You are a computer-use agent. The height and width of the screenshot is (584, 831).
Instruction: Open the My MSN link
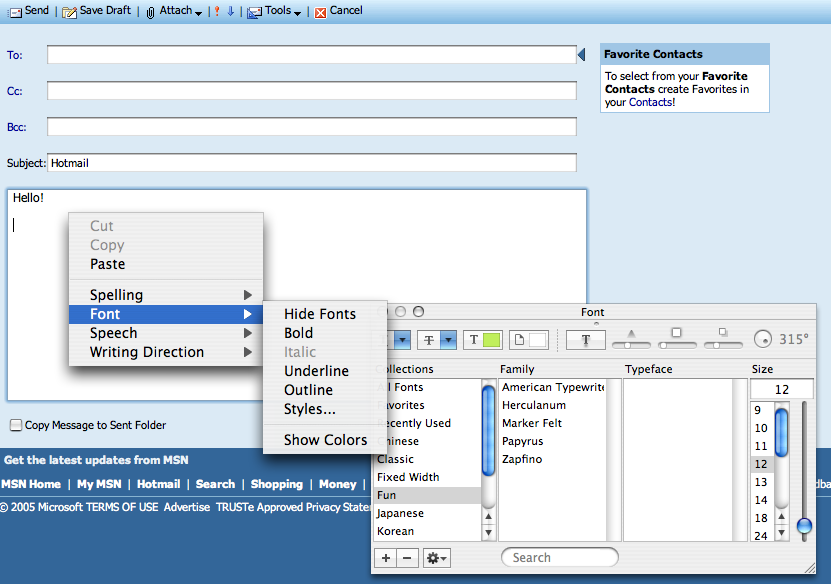(x=99, y=484)
